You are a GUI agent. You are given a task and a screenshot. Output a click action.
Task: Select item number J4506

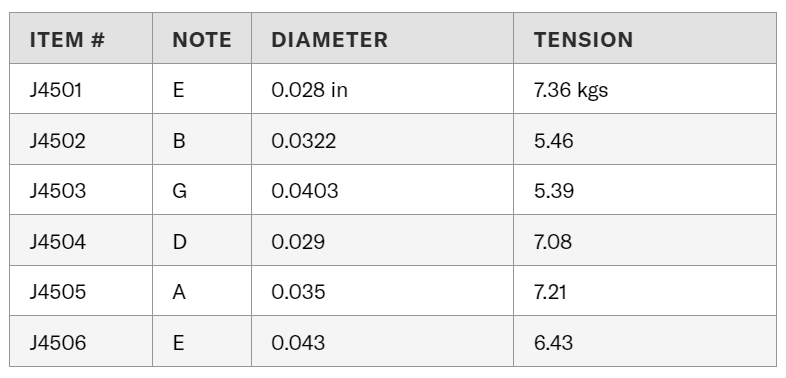58,342
